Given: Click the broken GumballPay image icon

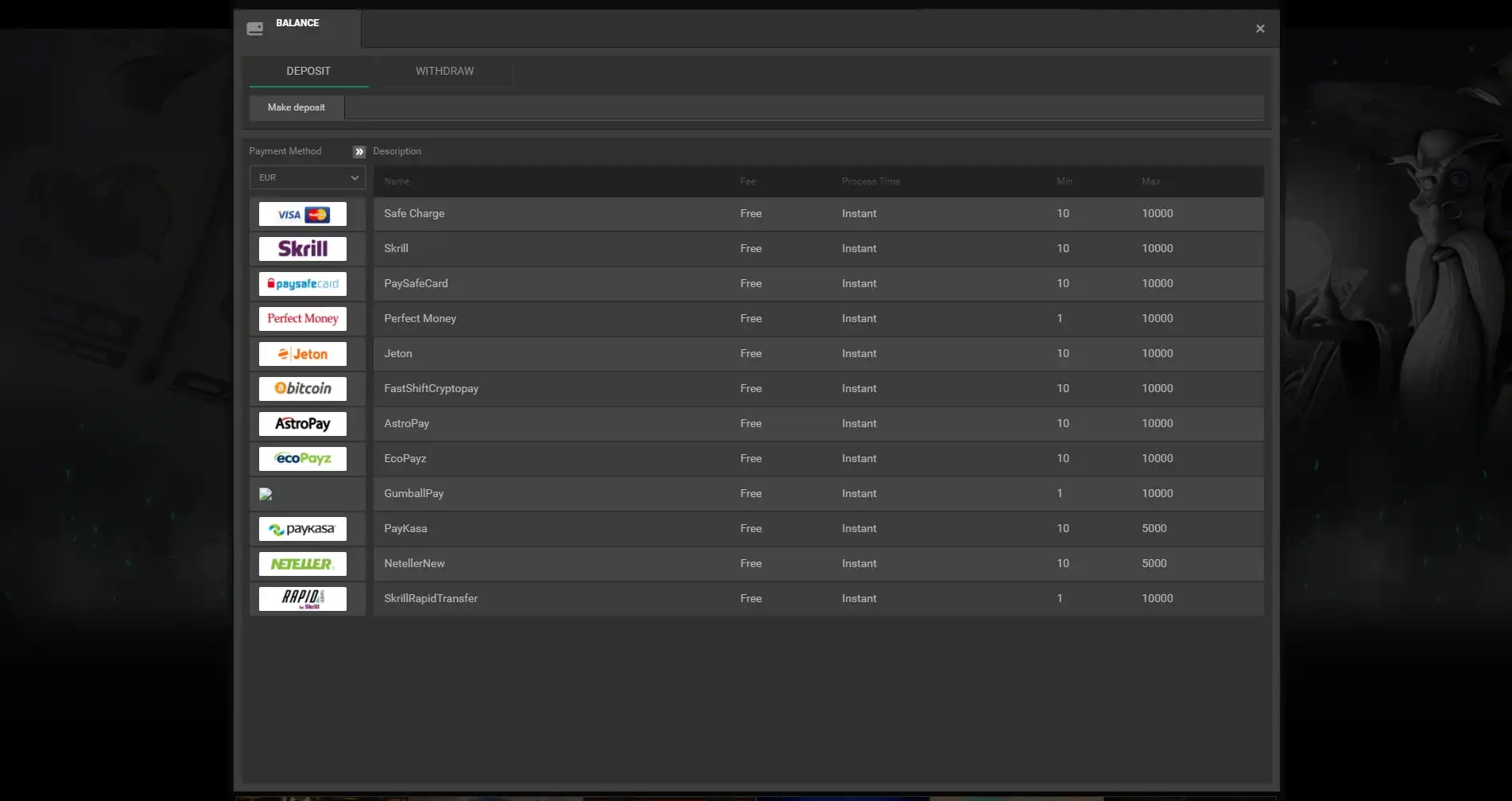Looking at the screenshot, I should 266,494.
